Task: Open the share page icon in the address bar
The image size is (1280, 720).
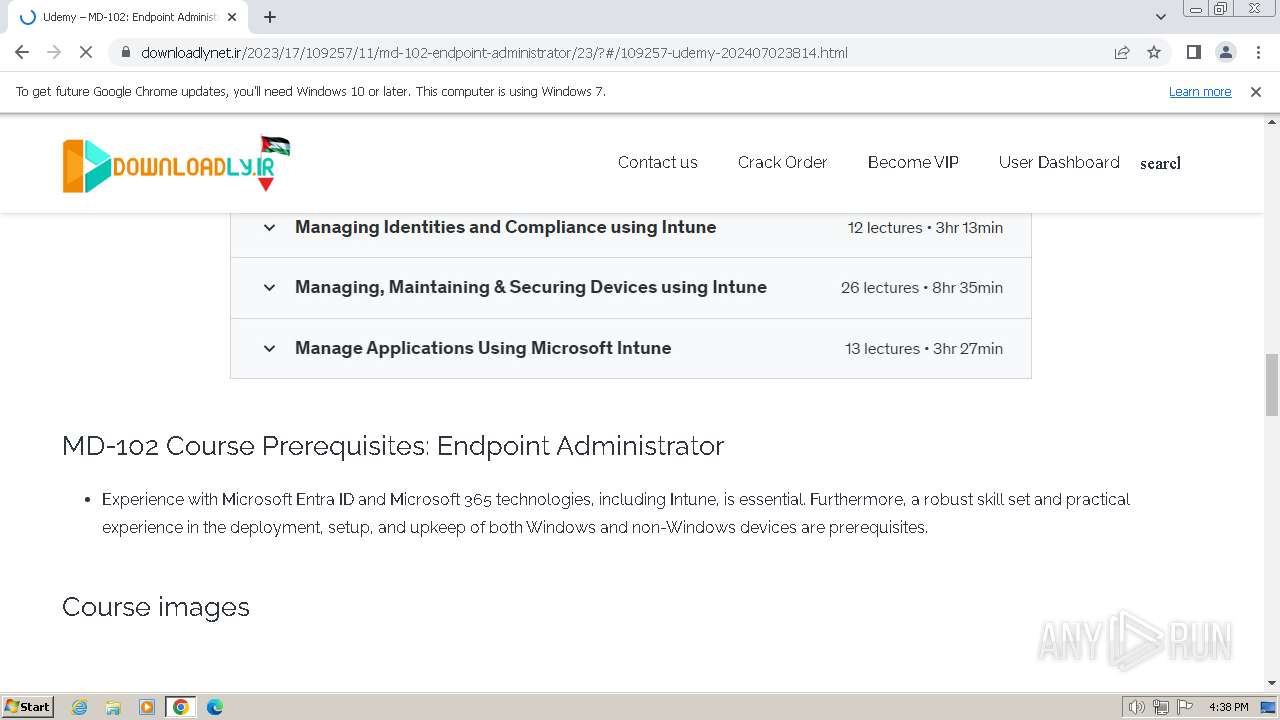Action: (x=1122, y=52)
